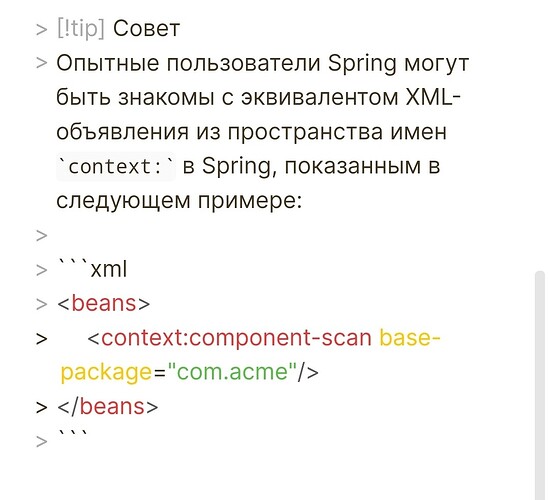Image resolution: width=549 pixels, height=500 pixels.
Task: Click the empty blockquote line marker
Action: point(41,235)
